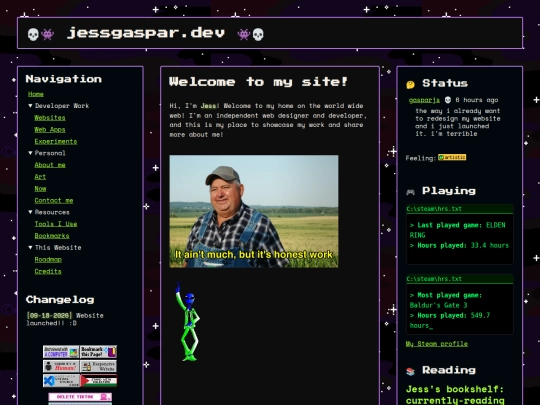Click the dancing green alien image
The height and width of the screenshot is (405, 540).
pos(188,322)
